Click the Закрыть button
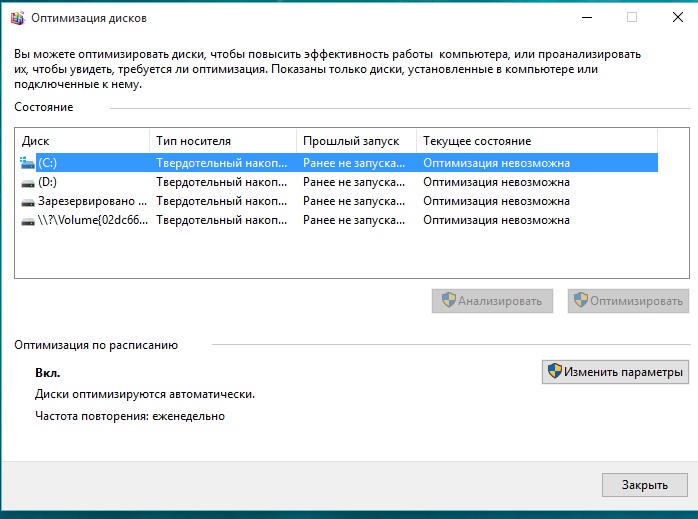Viewport: 698px width, 519px height. [x=644, y=485]
